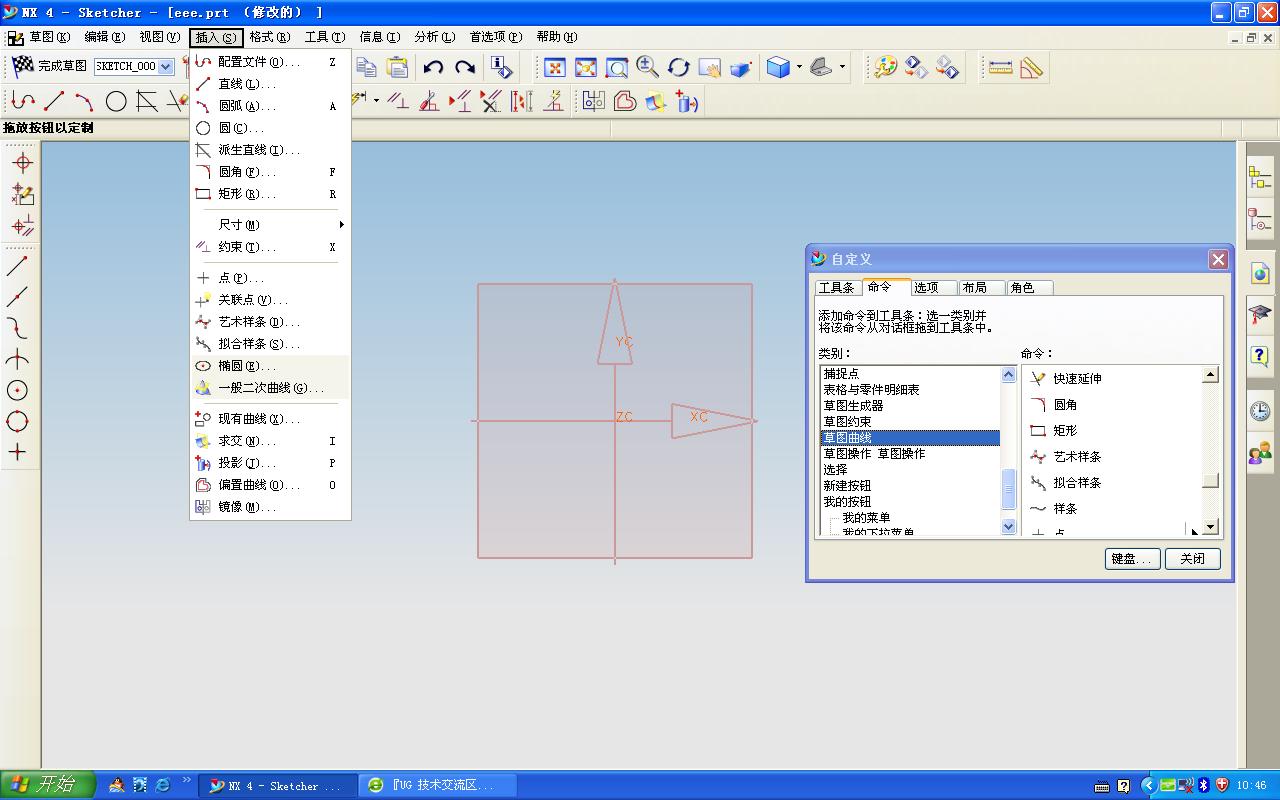Image resolution: width=1280 pixels, height=800 pixels.
Task: Select the Arc tool in sketch toolbar
Action: tap(85, 101)
